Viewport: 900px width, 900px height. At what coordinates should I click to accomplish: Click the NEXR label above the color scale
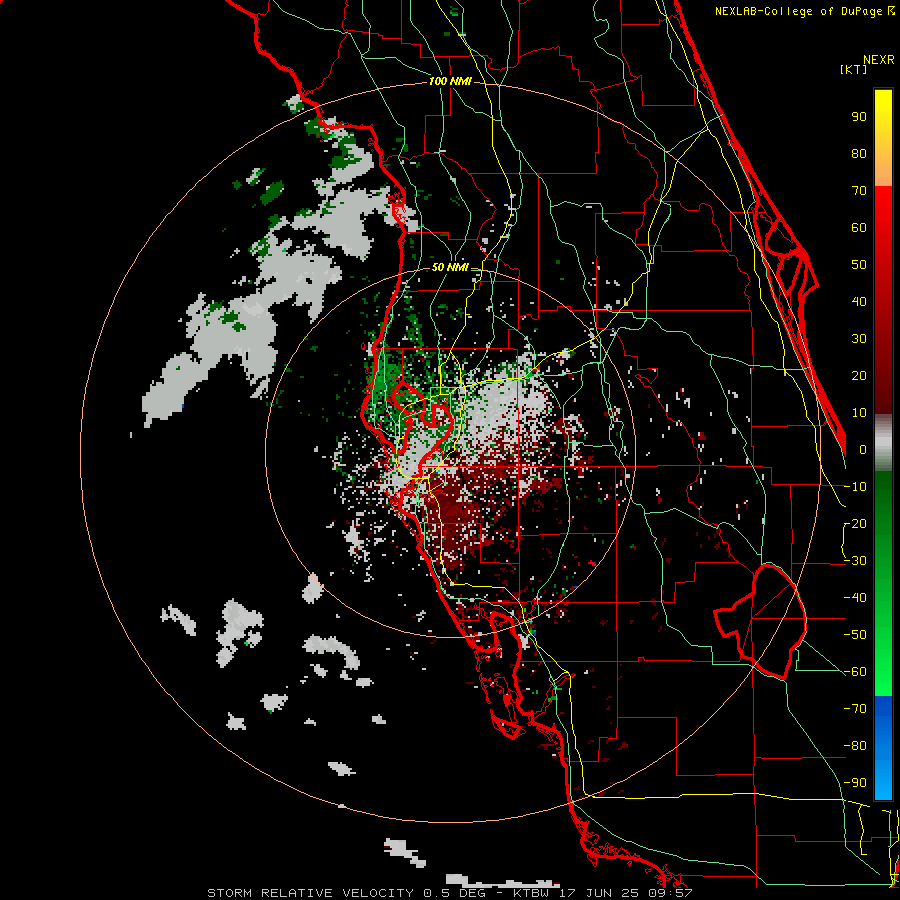coord(879,60)
